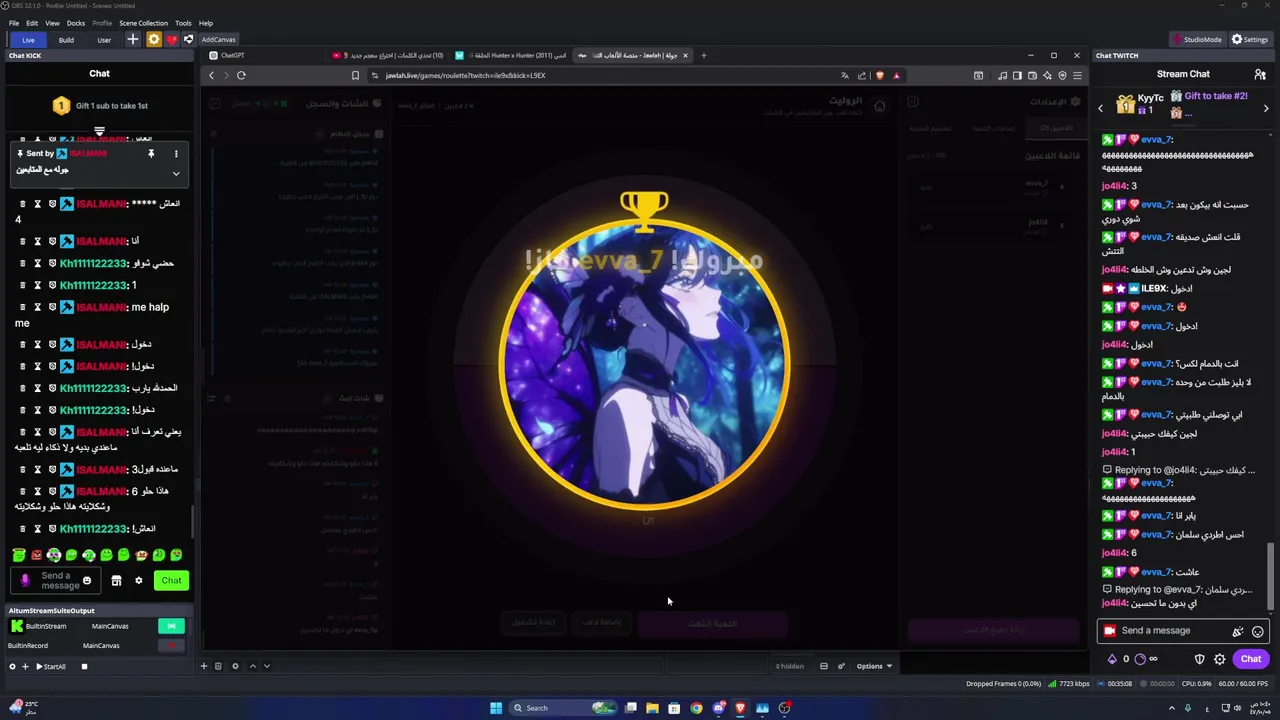Image resolution: width=1280 pixels, height=720 pixels.
Task: Open ChatGPT browser tab
Action: point(232,55)
